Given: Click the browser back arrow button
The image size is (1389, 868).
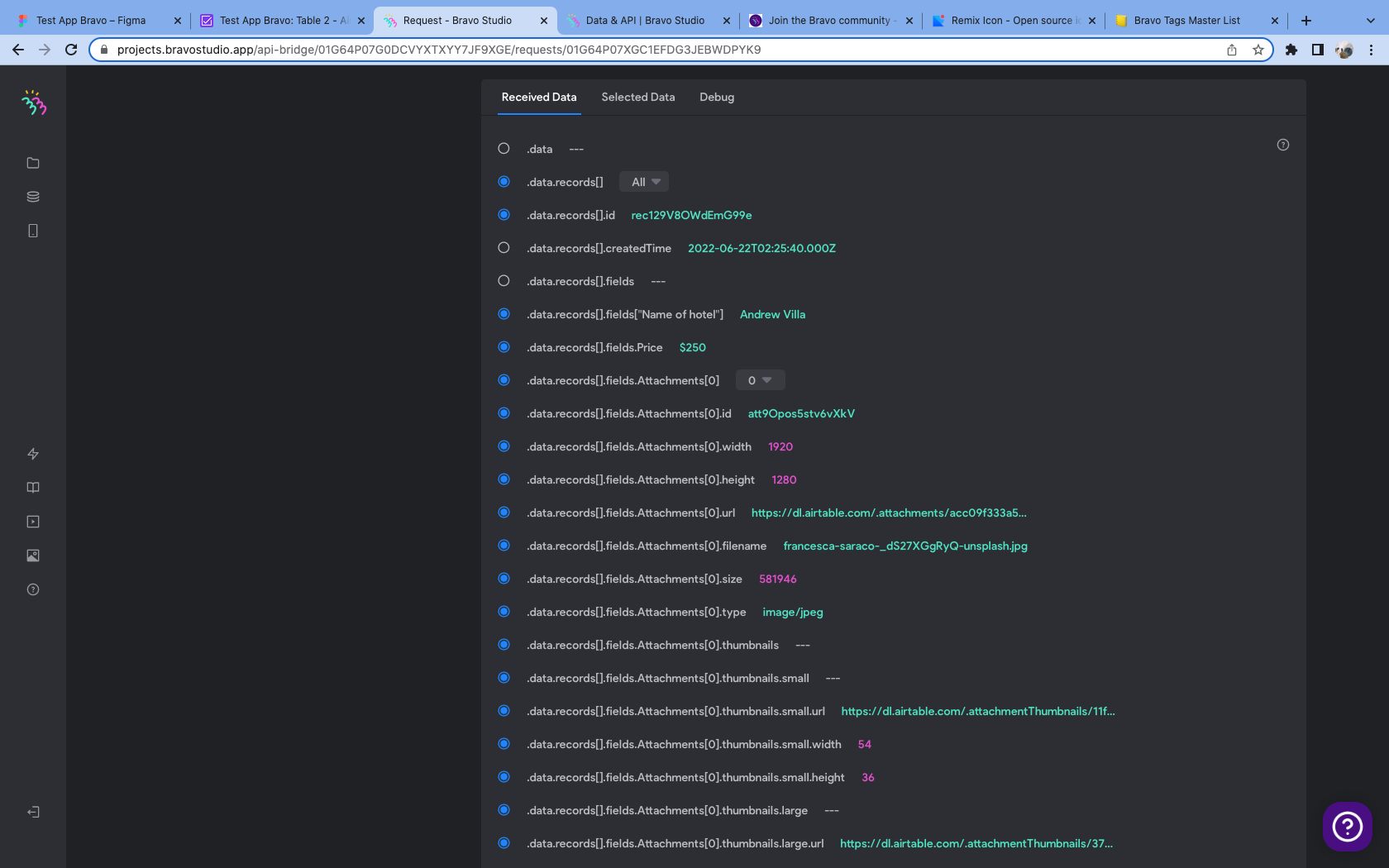Looking at the screenshot, I should [18, 50].
